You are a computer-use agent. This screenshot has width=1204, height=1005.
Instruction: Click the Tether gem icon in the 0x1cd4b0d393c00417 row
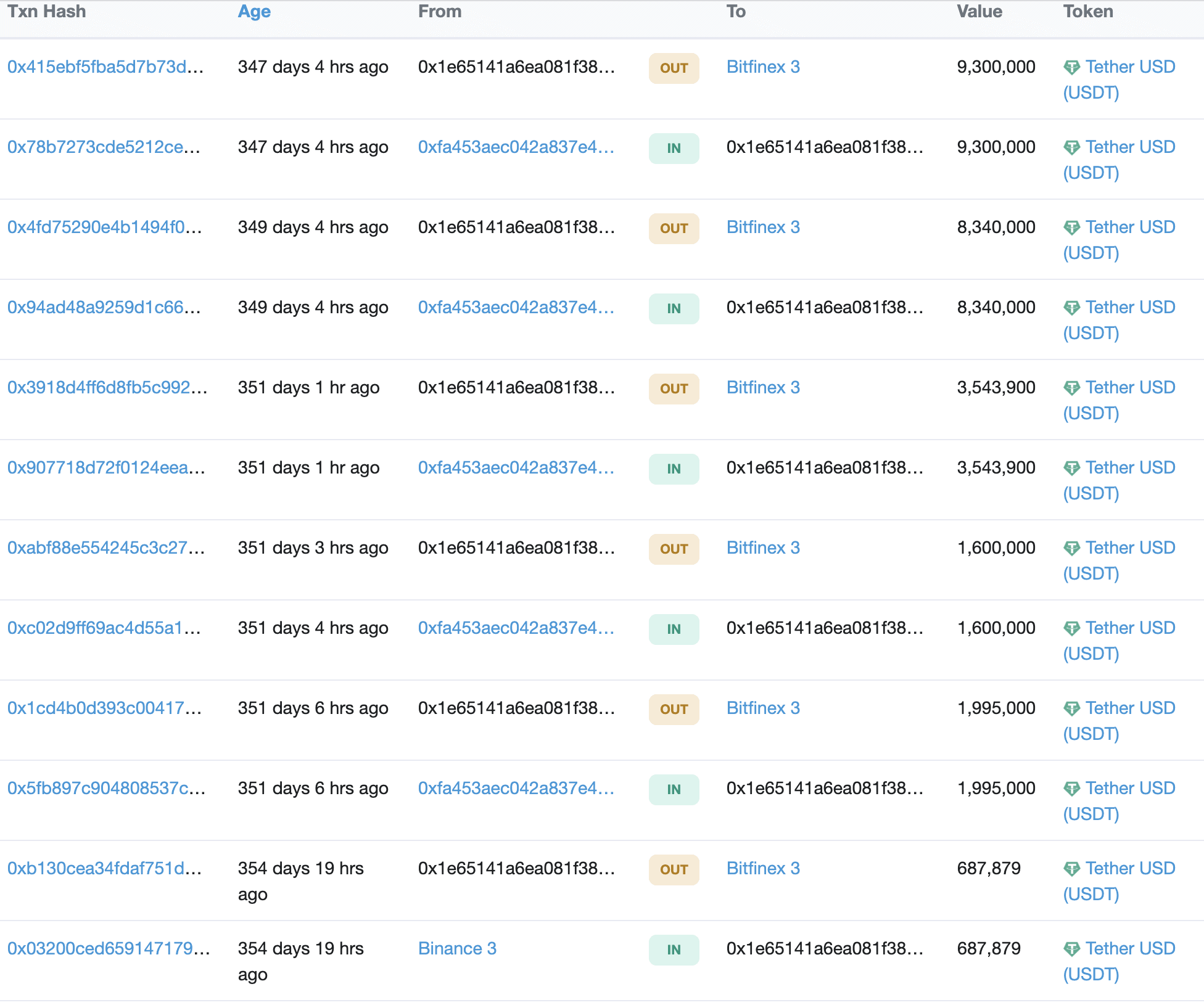pyautogui.click(x=1072, y=708)
